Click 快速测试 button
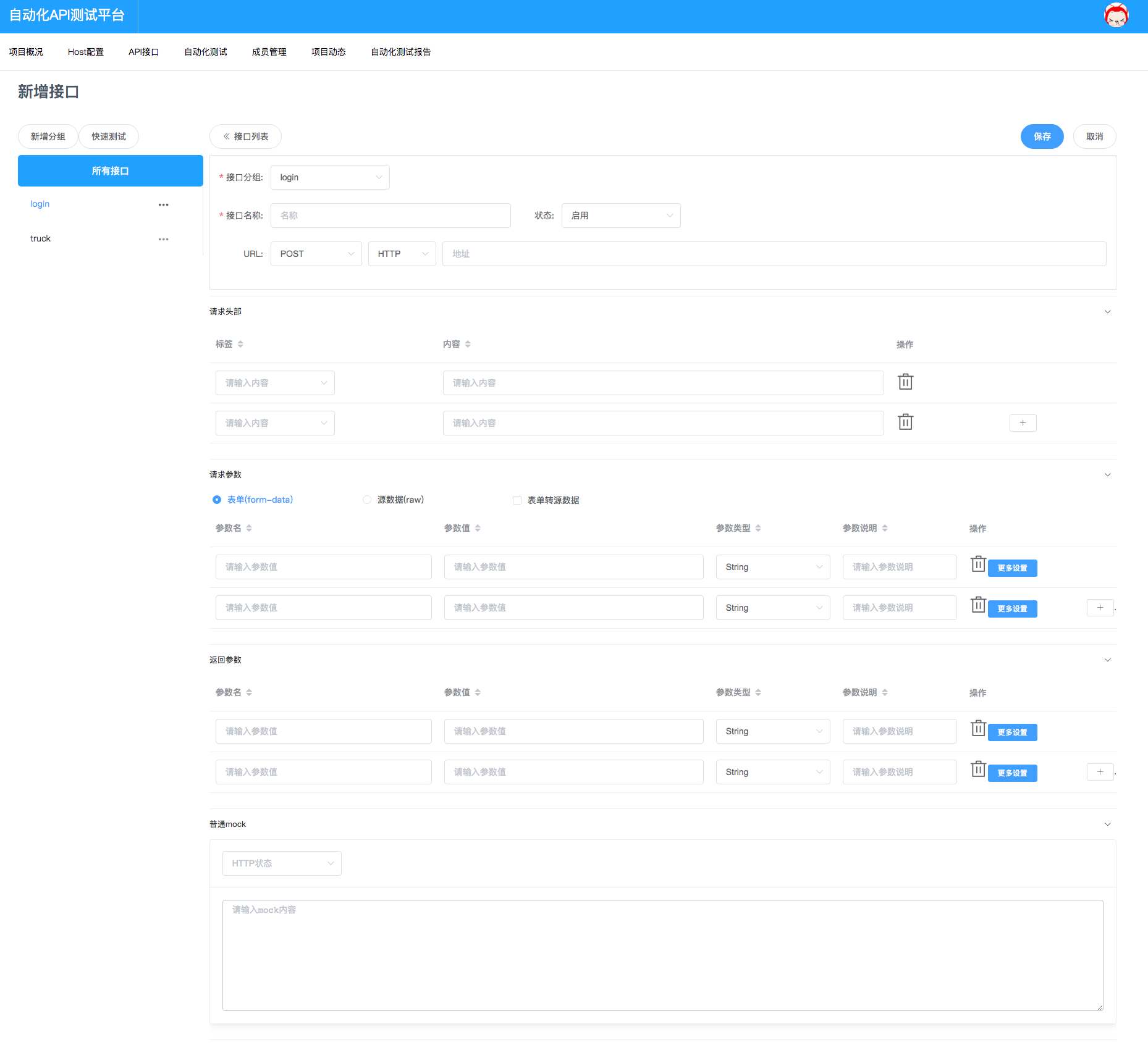 click(109, 136)
